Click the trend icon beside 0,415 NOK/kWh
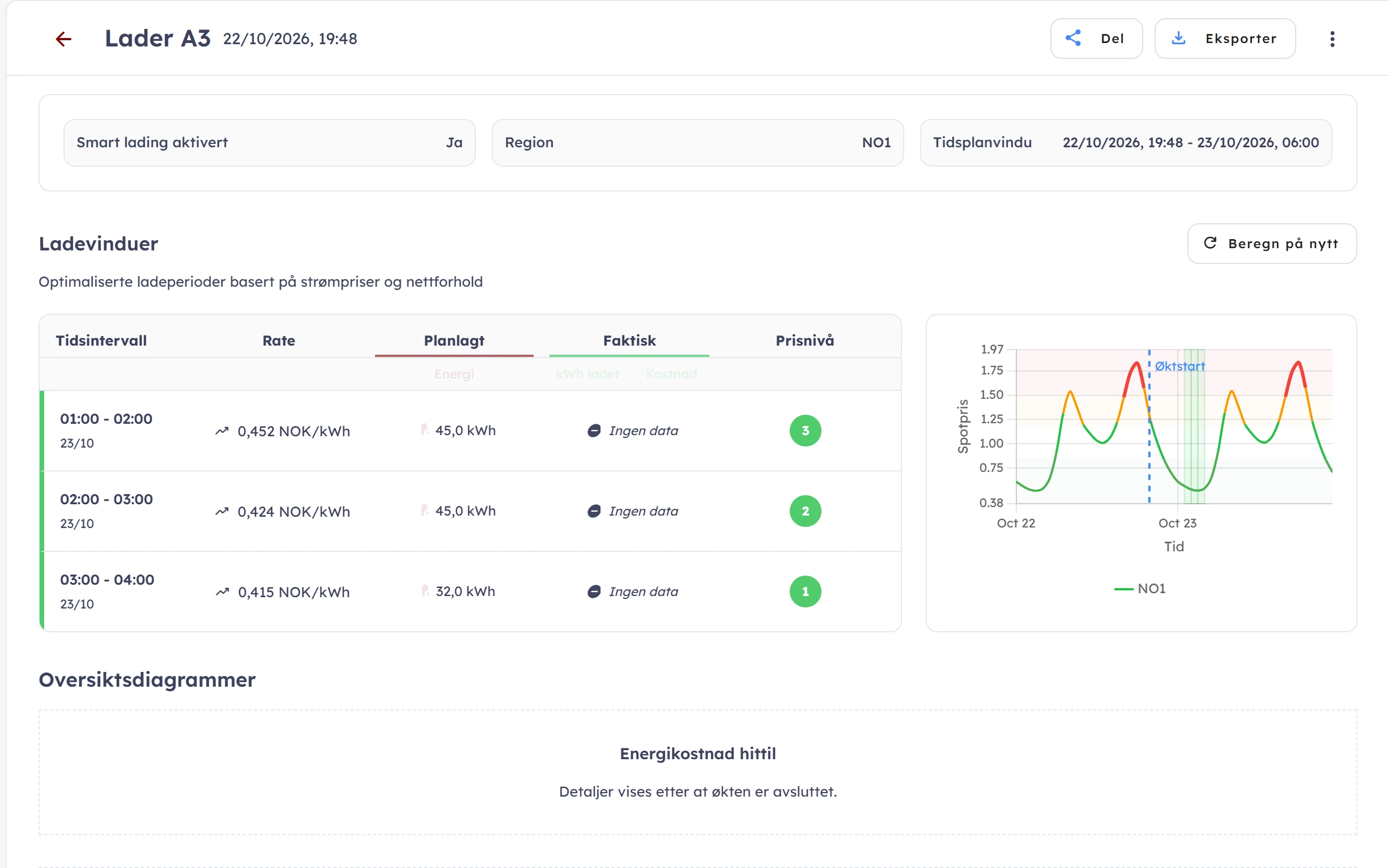This screenshot has height=868, width=1388. pyautogui.click(x=222, y=592)
